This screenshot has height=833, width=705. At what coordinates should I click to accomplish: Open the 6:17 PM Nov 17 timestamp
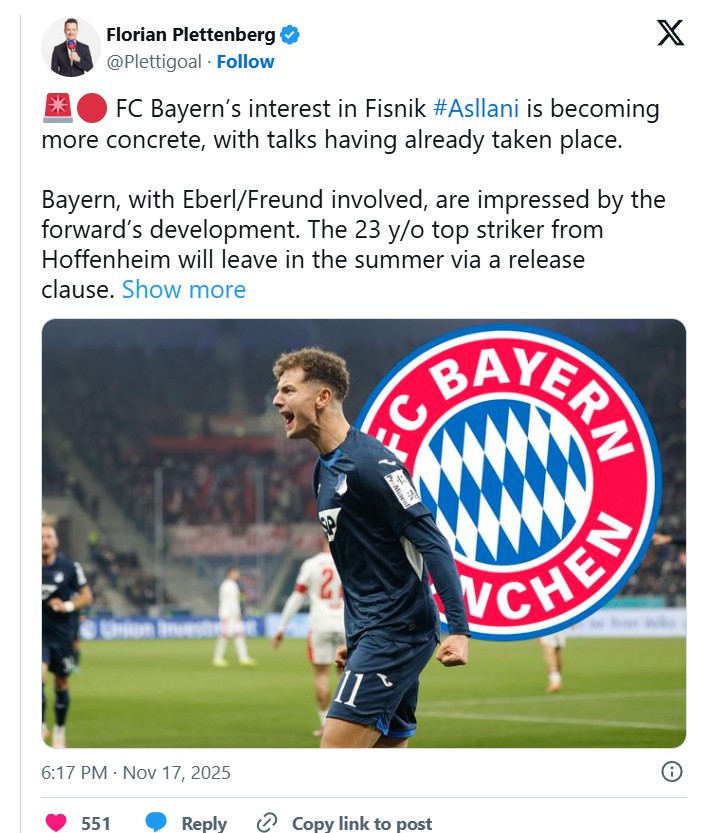point(136,773)
